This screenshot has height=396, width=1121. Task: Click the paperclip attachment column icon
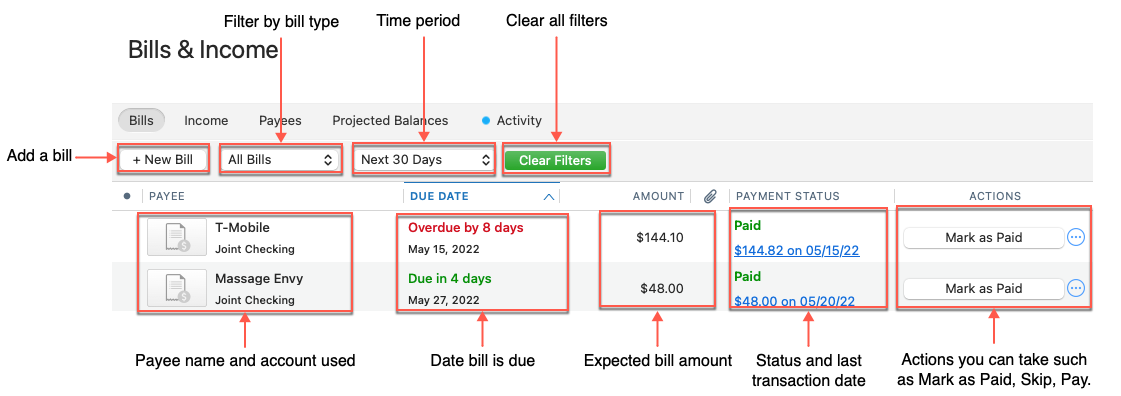point(709,196)
